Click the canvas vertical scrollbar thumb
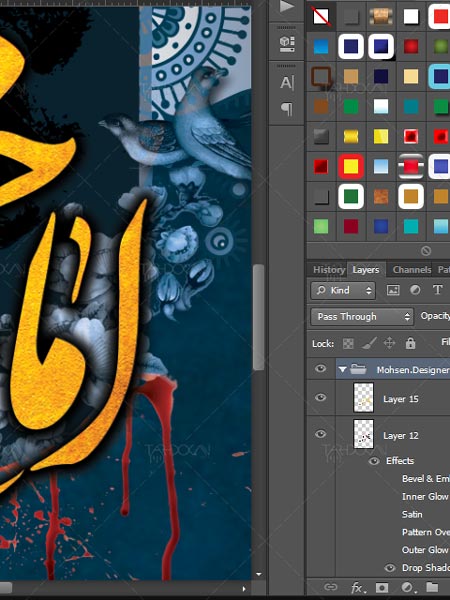The width and height of the screenshot is (450, 600). (x=259, y=317)
